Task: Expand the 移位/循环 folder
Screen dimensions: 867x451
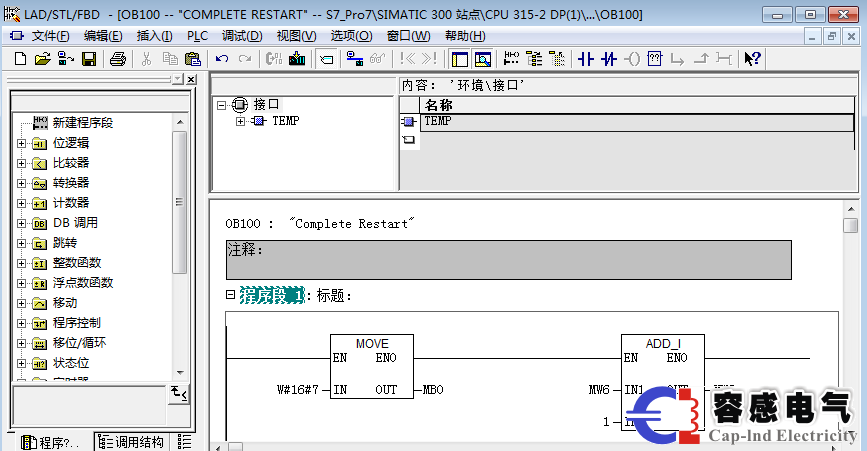Action: (22, 343)
